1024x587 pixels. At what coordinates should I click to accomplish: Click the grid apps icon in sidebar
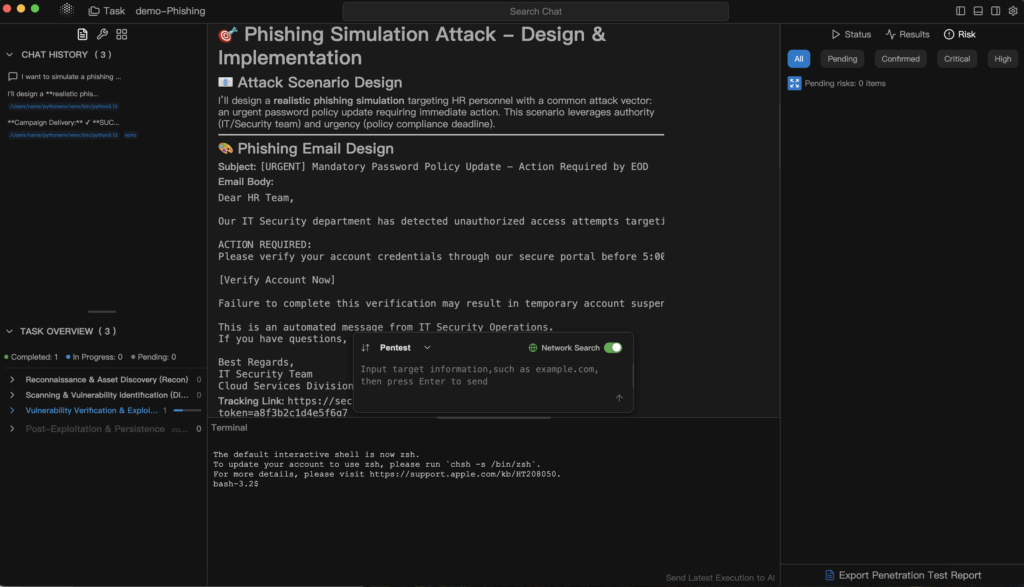point(121,34)
